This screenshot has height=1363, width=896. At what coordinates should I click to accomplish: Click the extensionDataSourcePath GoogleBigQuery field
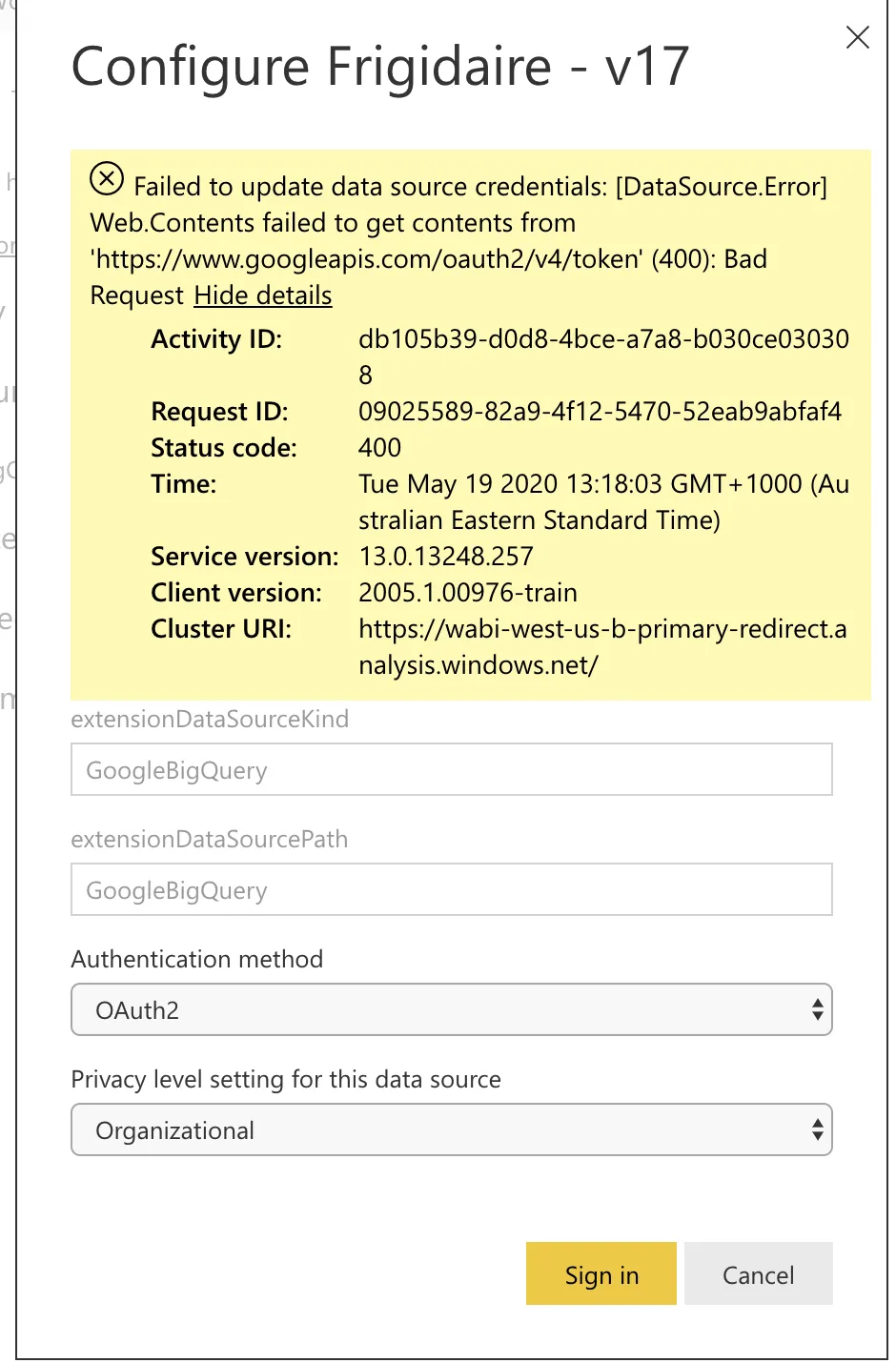pyautogui.click(x=451, y=889)
